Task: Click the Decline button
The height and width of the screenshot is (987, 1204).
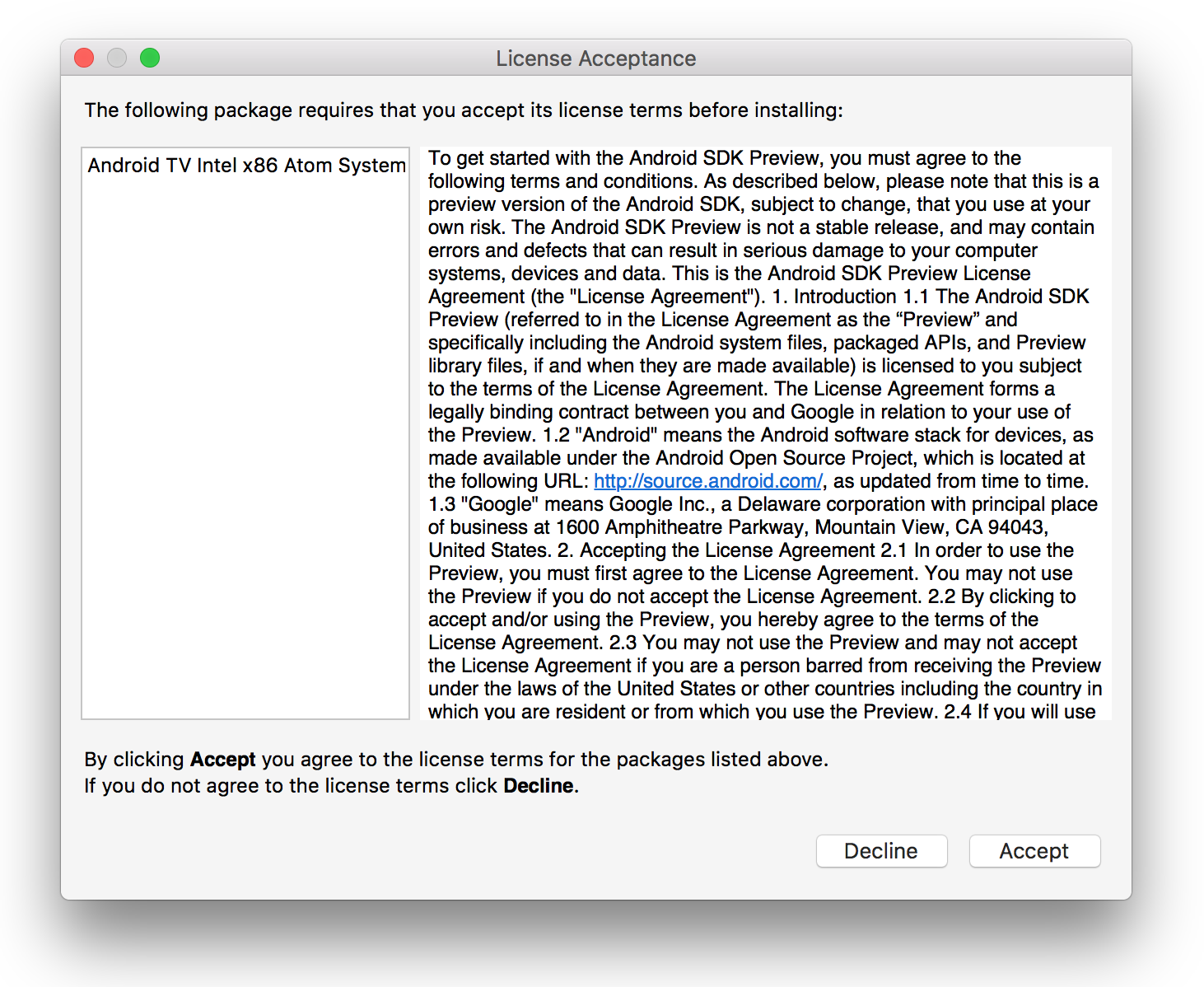Action: [x=881, y=851]
